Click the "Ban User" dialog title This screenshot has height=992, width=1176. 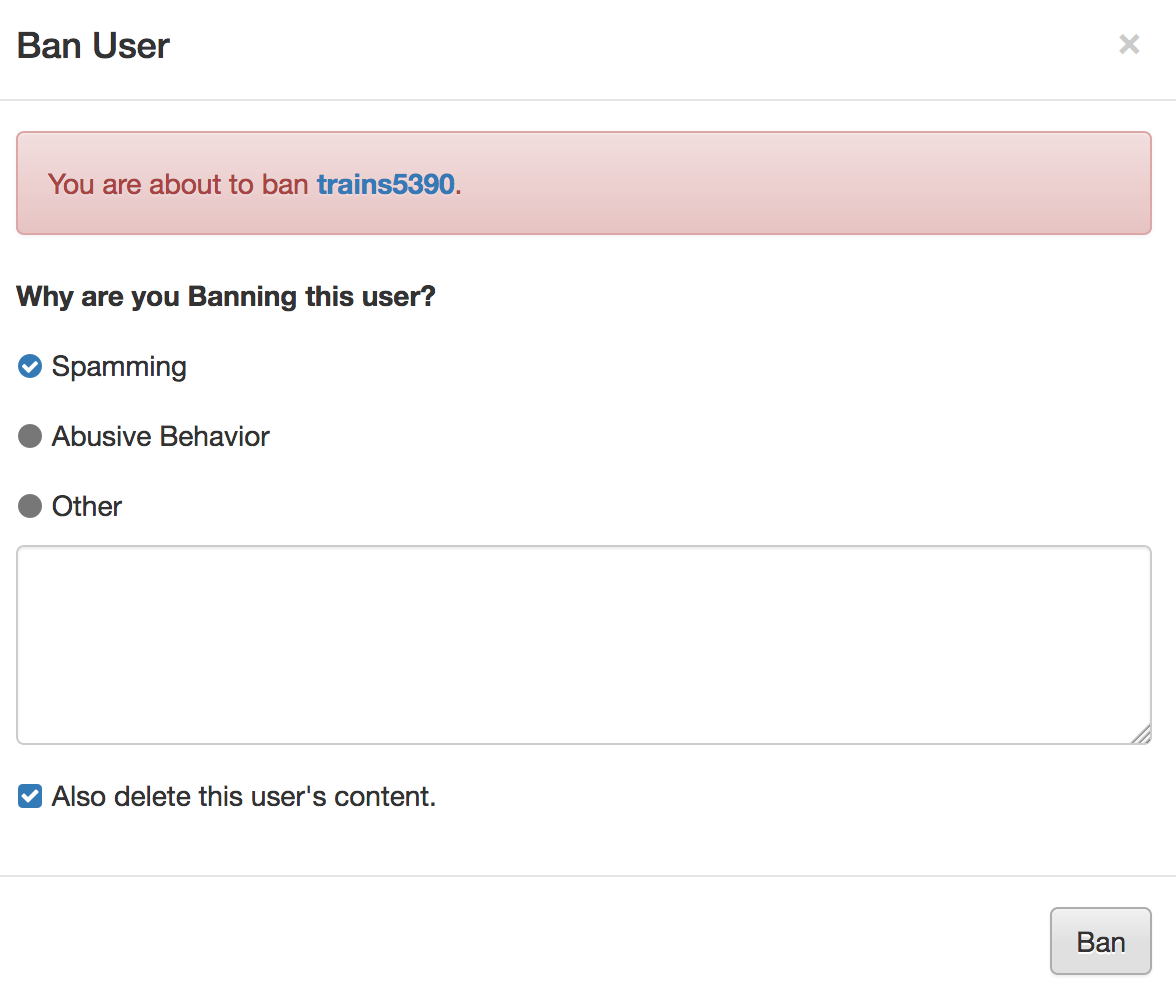click(x=93, y=46)
